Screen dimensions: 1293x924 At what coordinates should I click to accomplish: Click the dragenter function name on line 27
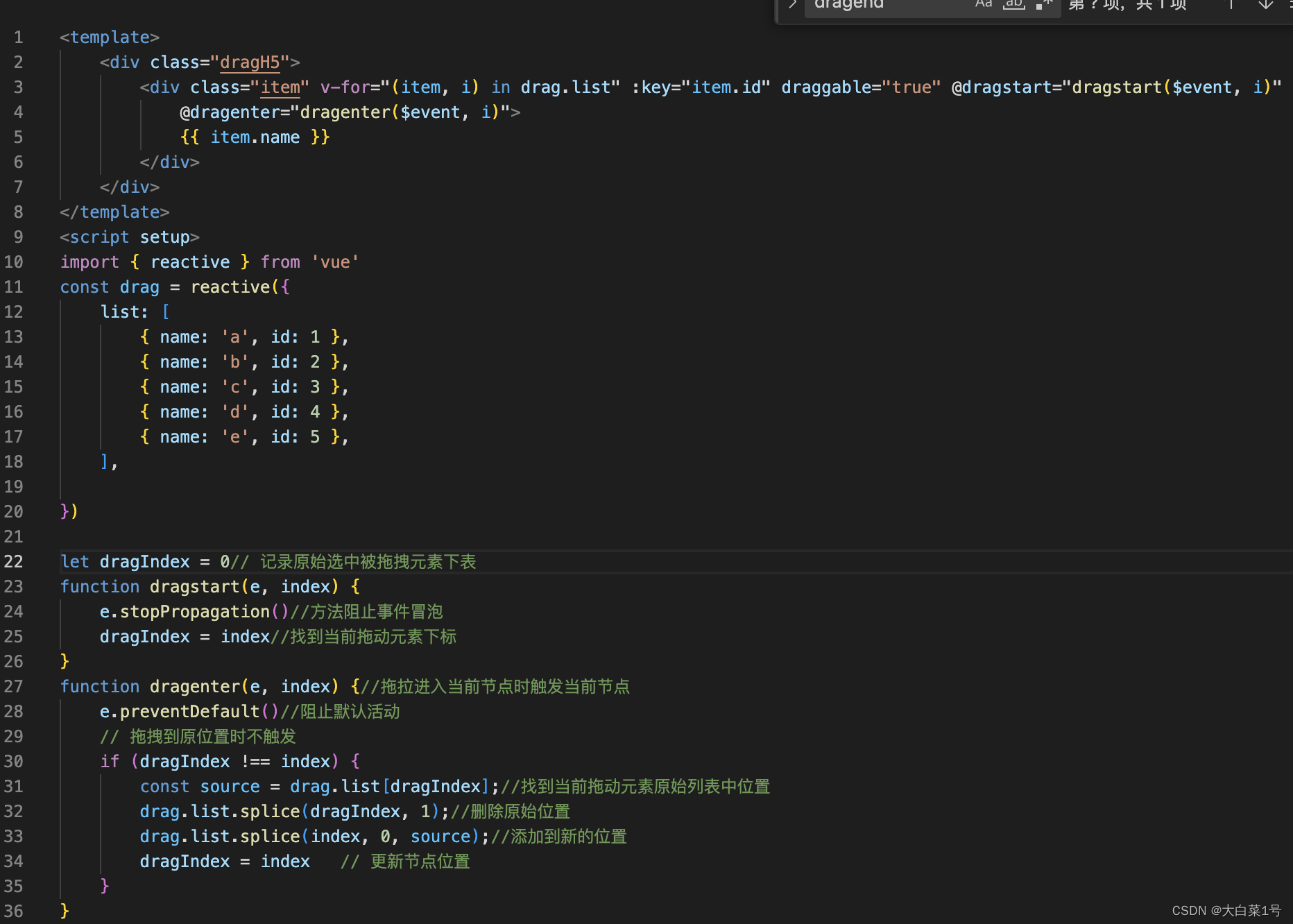(195, 686)
